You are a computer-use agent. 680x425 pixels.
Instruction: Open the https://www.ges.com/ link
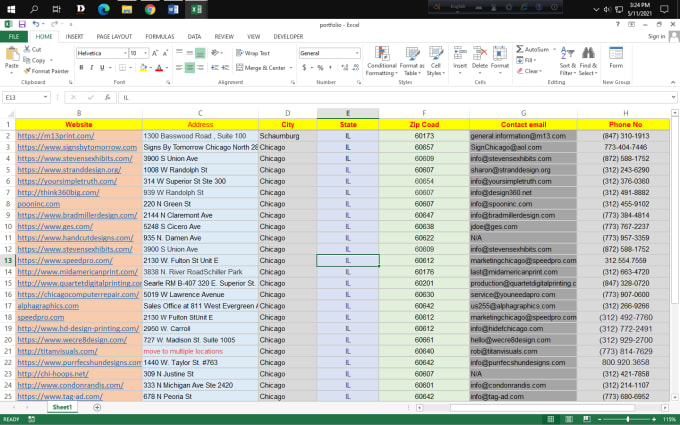pyautogui.click(x=55, y=226)
